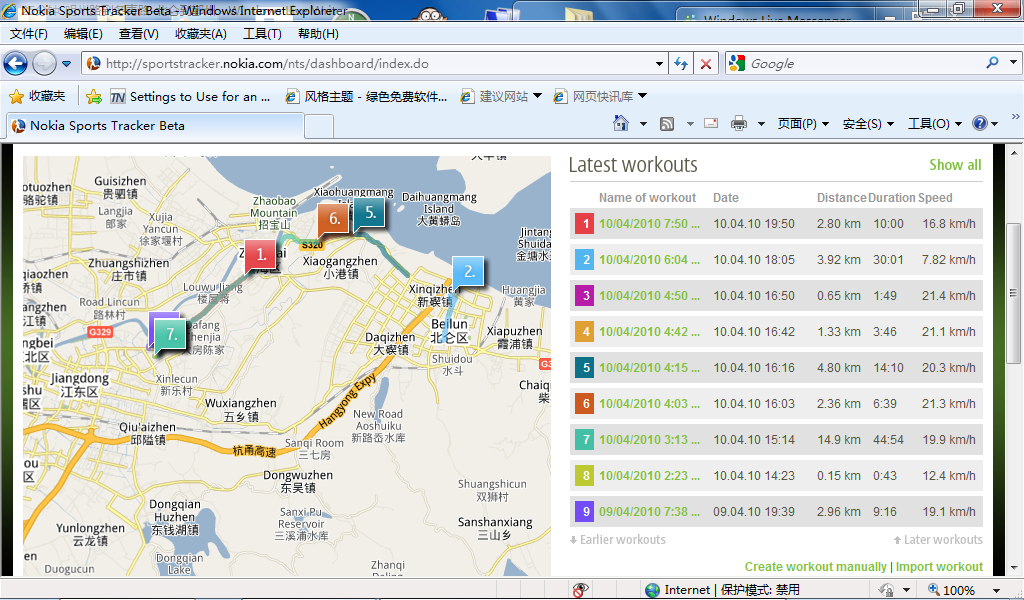Open workout 10/04/2010 3:13 link
Viewport: 1024px width, 600px height.
point(649,439)
